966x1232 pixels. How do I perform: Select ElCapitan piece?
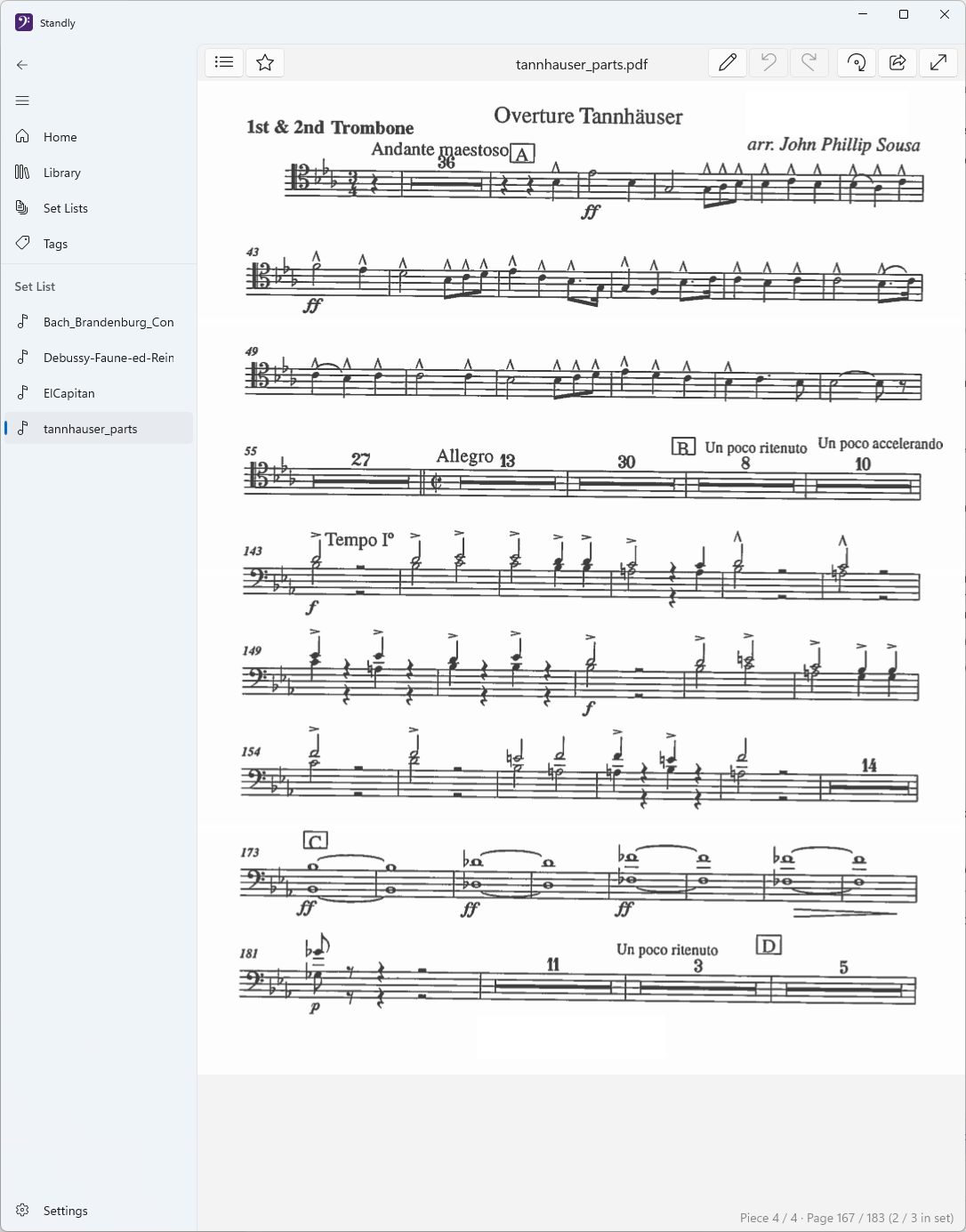click(98, 393)
